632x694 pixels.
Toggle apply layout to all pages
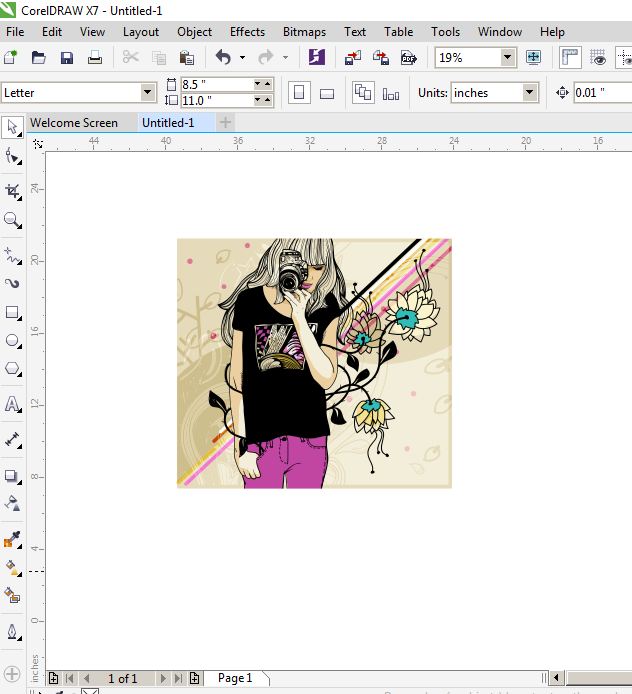click(363, 93)
